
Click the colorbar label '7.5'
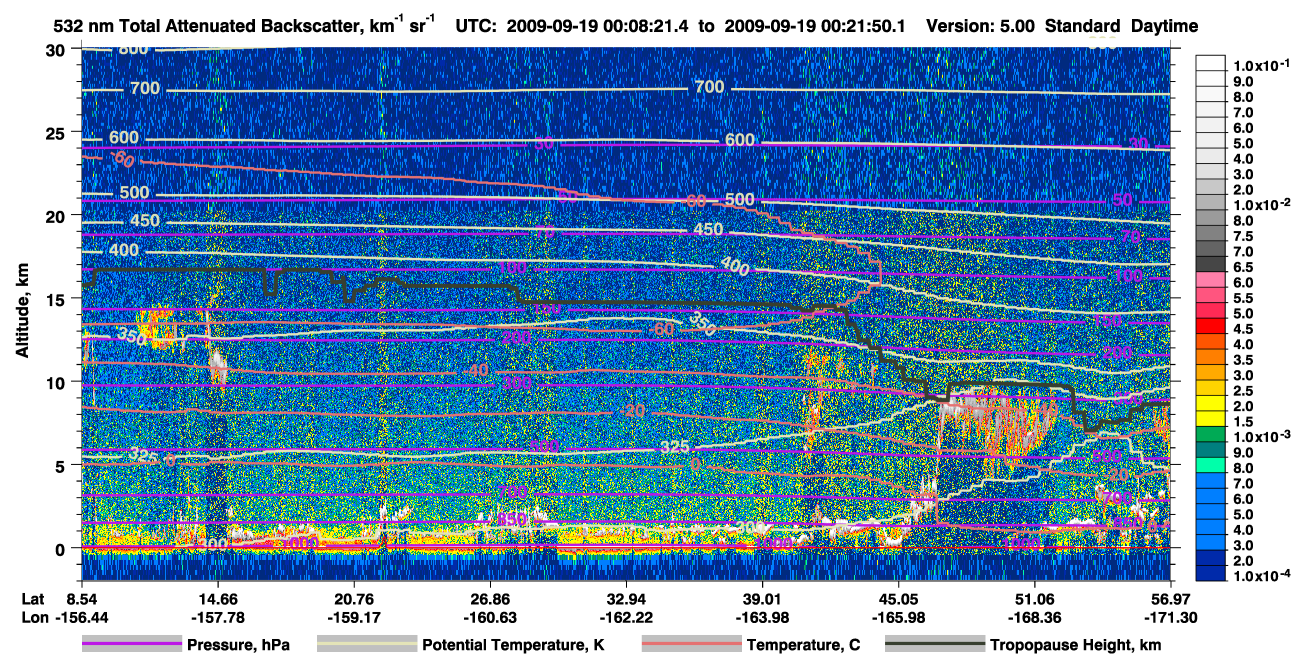(1245, 237)
